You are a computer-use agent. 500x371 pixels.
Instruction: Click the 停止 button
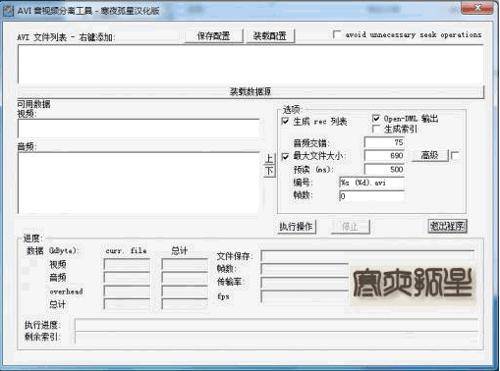pos(350,227)
